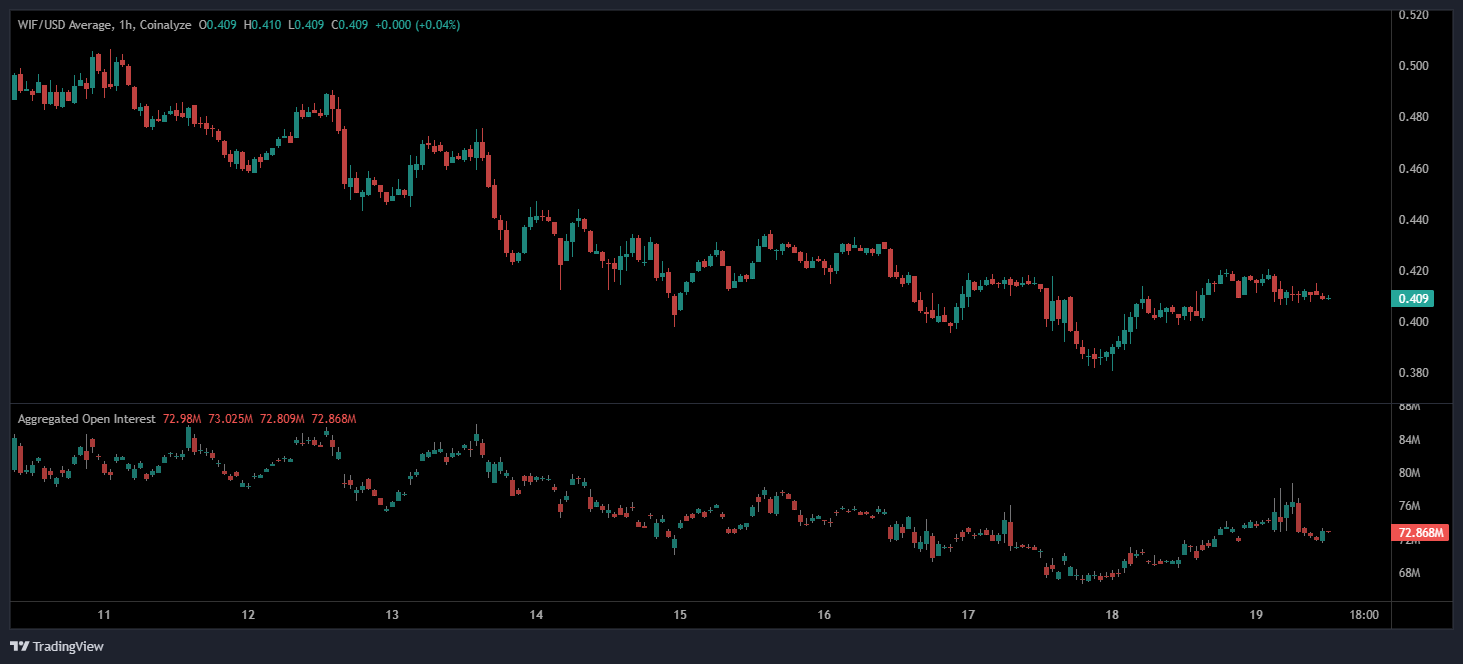Click date label 11 on the time axis
This screenshot has width=1463, height=664.
tap(103, 615)
